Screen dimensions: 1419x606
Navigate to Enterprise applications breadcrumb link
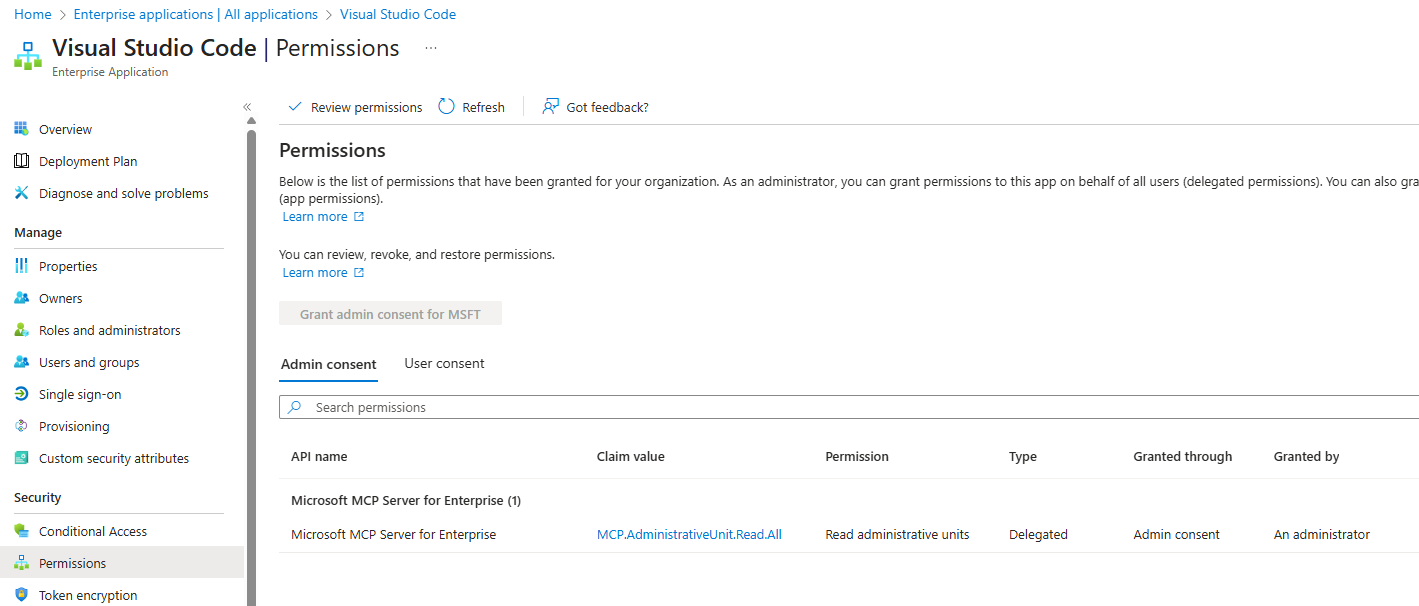[x=195, y=14]
